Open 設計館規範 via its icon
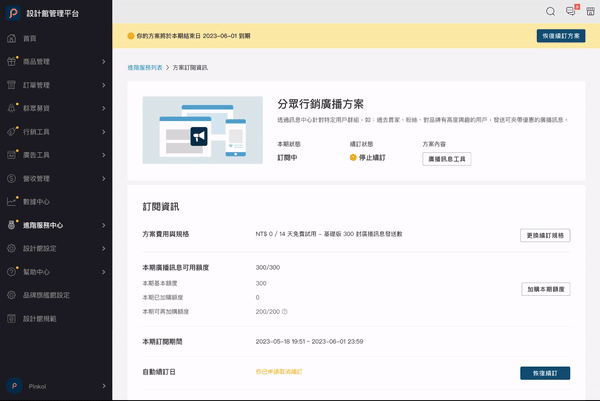Viewport: 600px width, 401px height. tap(11, 318)
